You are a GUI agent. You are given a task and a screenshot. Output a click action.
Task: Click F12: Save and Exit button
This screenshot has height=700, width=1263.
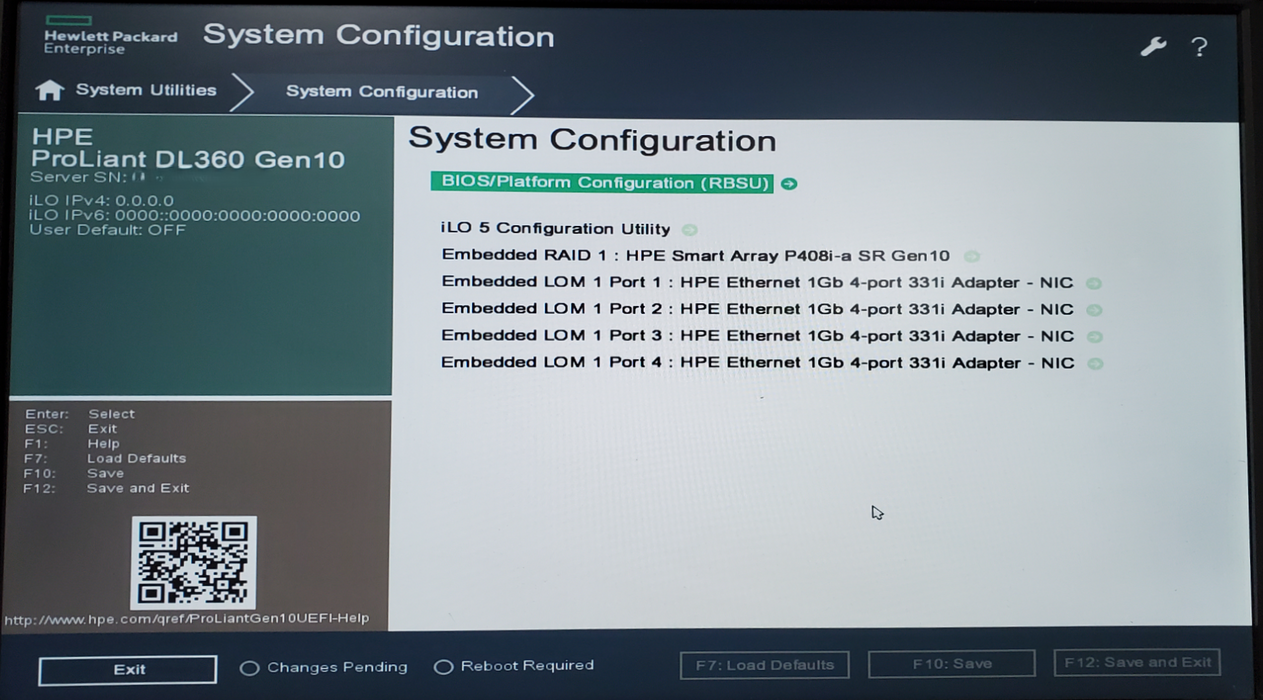tap(1137, 662)
